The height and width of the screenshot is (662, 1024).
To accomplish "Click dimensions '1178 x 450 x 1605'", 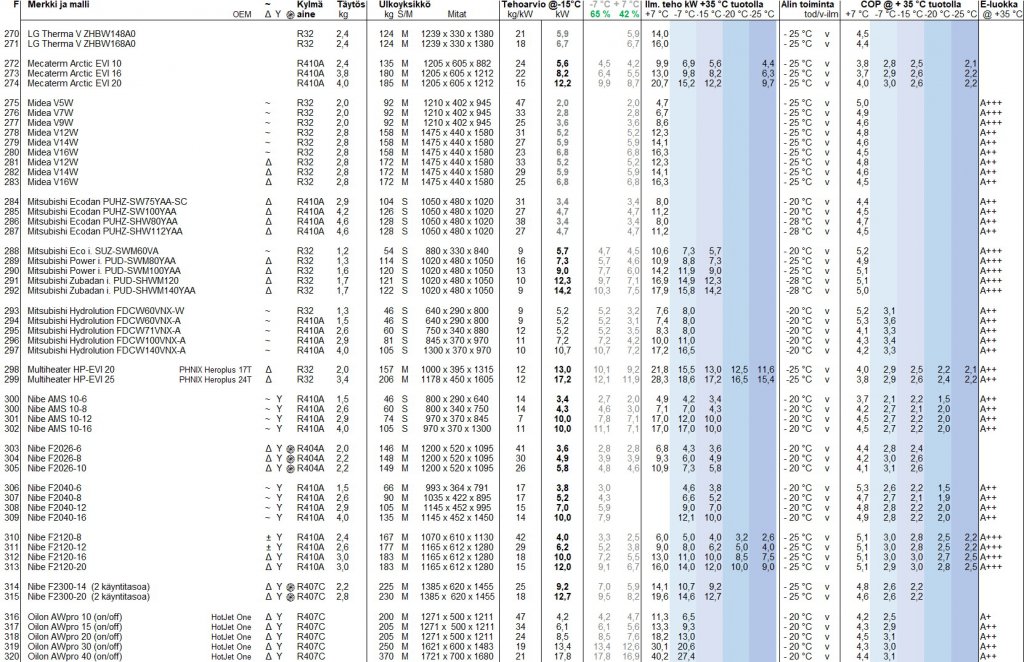I will click(x=457, y=379).
